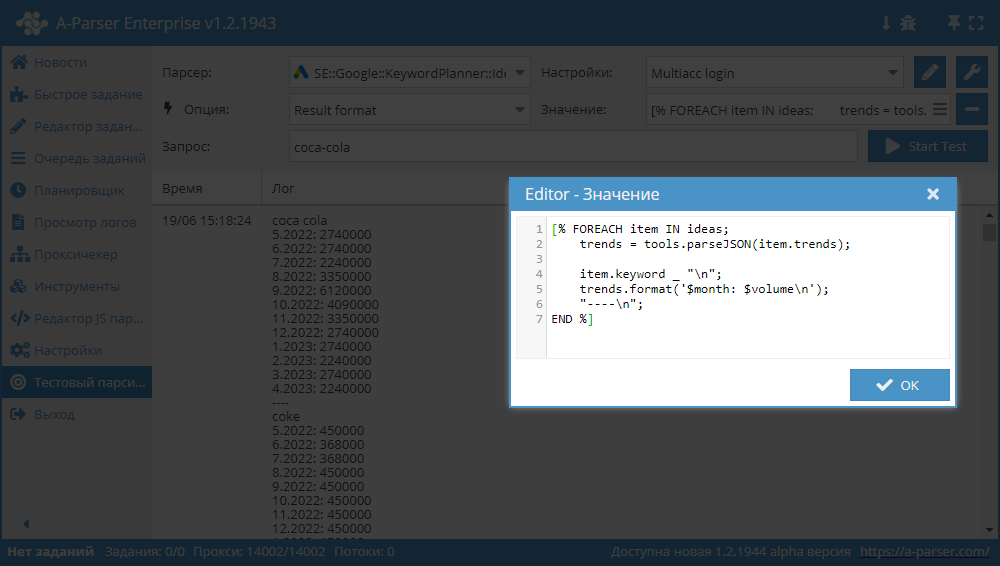
Task: Close the Editor dialog with X
Action: click(933, 194)
